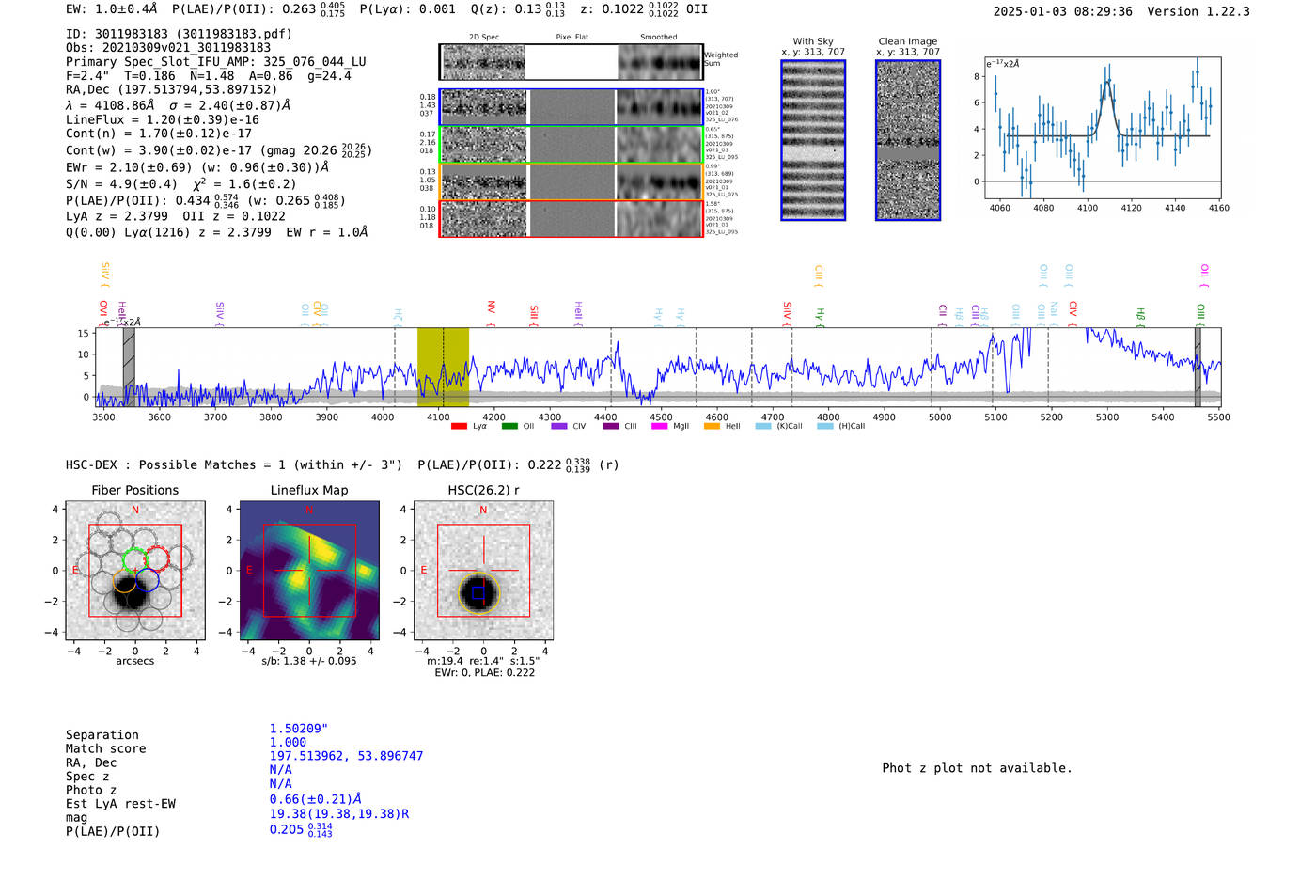Viewport: 1316px width, 896px height.
Task: Click the S/N = 4.9(±0.4) text
Action: (x=121, y=184)
